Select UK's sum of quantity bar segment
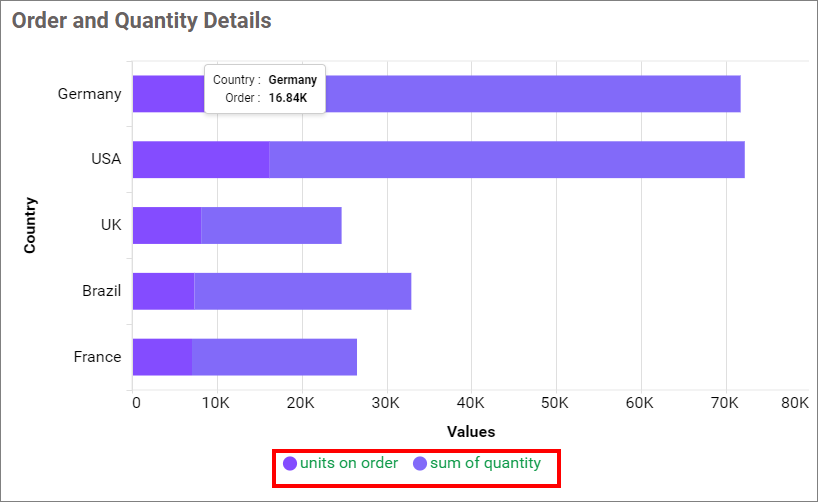The width and height of the screenshot is (818, 502). (x=270, y=226)
